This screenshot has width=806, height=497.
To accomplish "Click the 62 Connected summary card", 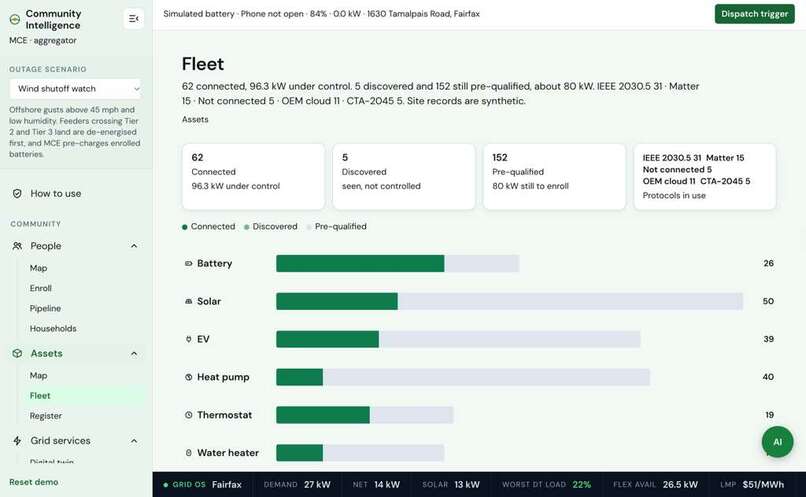I will tap(253, 177).
